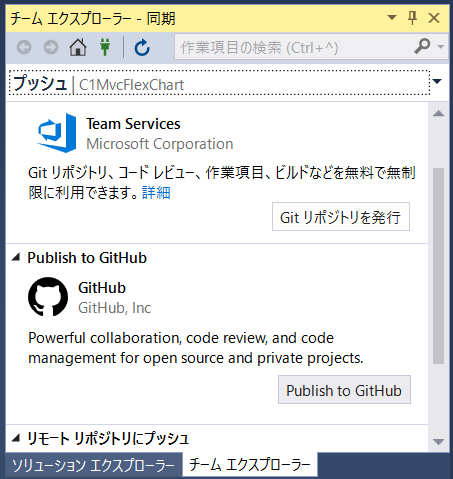This screenshot has height=479, width=453.
Task: Collapse リモート リポジトリにプッシュ section
Action: pos(16,438)
